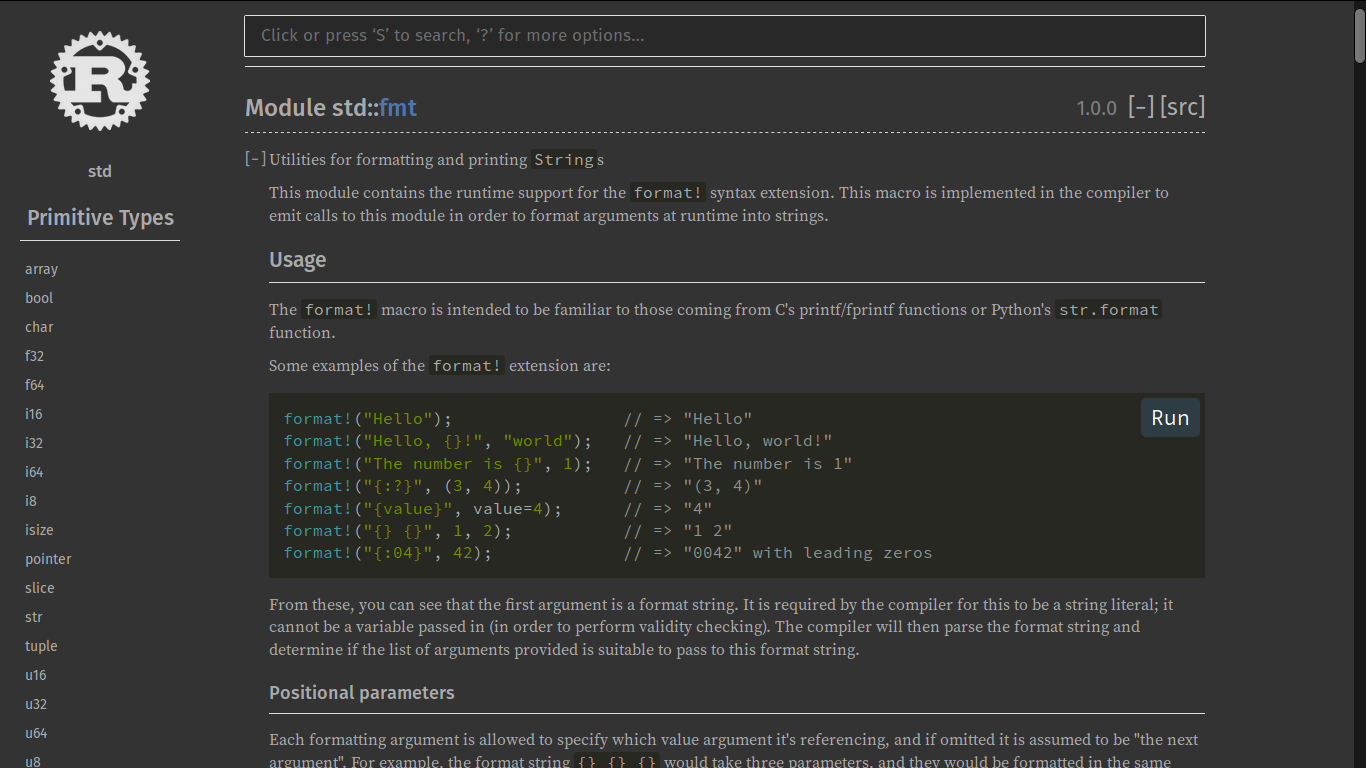Click the Rust gear logo
The image size is (1366, 768).
(x=100, y=81)
